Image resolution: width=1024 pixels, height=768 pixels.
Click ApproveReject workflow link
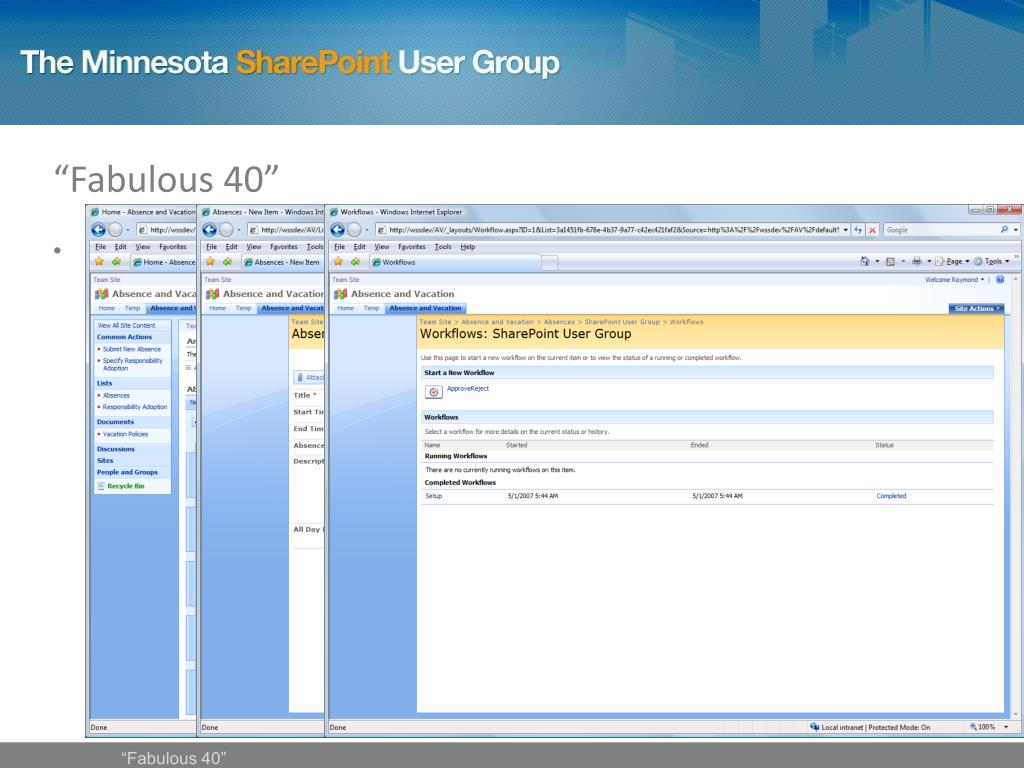click(x=468, y=389)
